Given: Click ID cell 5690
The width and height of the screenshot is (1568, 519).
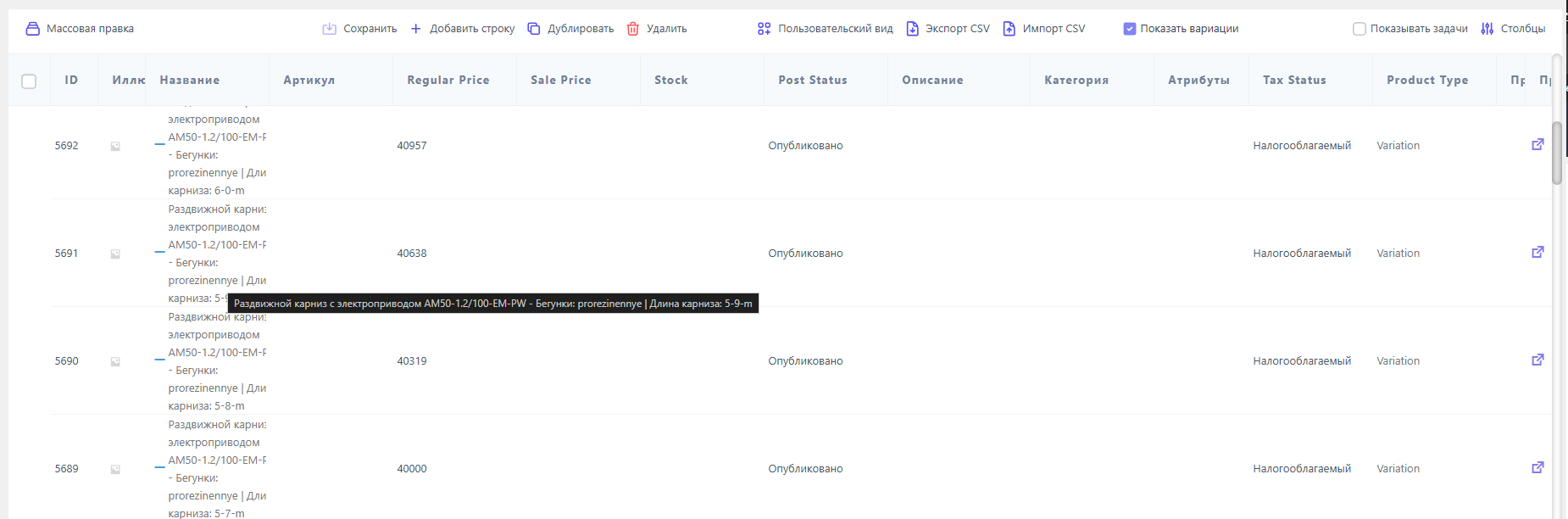Looking at the screenshot, I should click(66, 361).
